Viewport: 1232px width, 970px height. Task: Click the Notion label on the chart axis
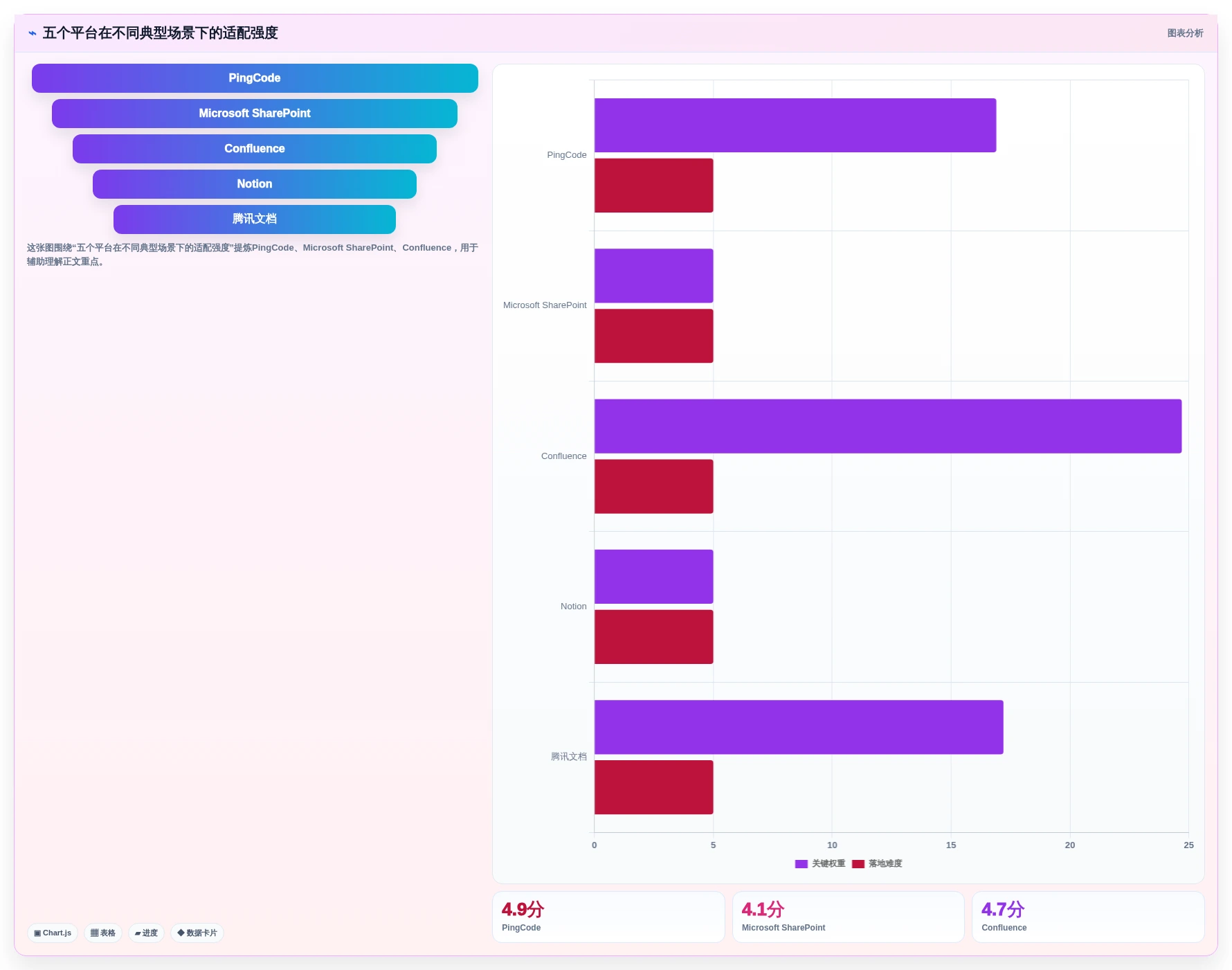pos(574,607)
